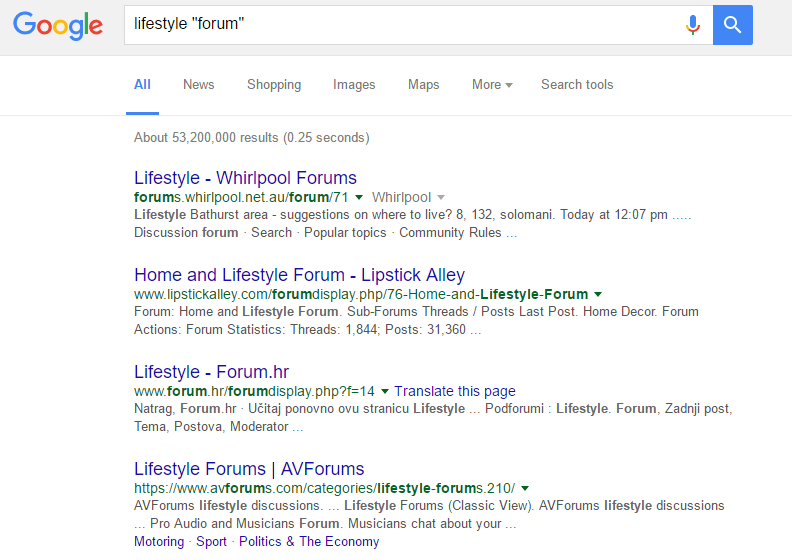The image size is (792, 560).
Task: Open Lifestyle - Whirlpool Forums result
Action: click(x=245, y=178)
